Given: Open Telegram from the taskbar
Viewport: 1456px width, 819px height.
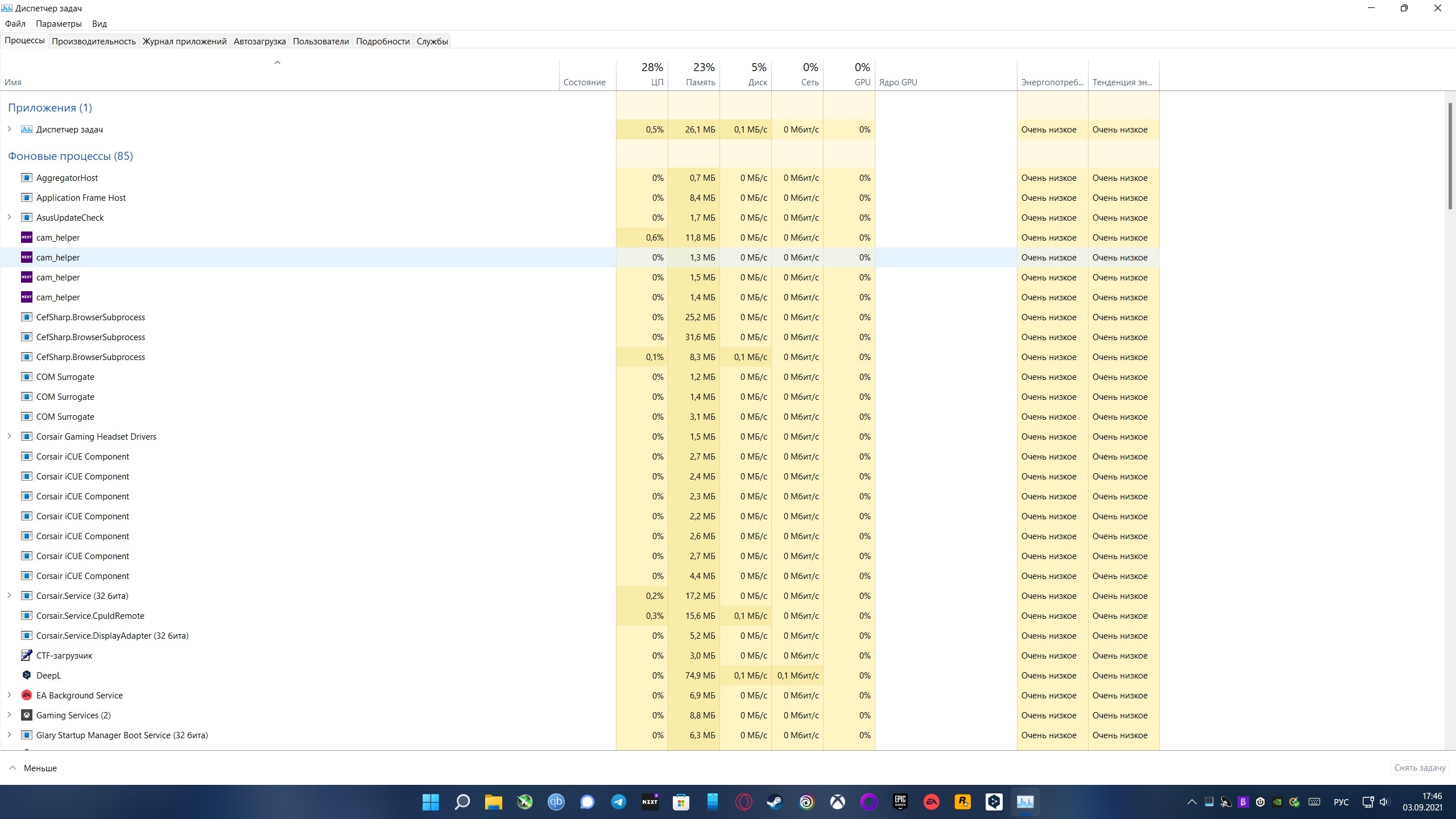Looking at the screenshot, I should (618, 802).
